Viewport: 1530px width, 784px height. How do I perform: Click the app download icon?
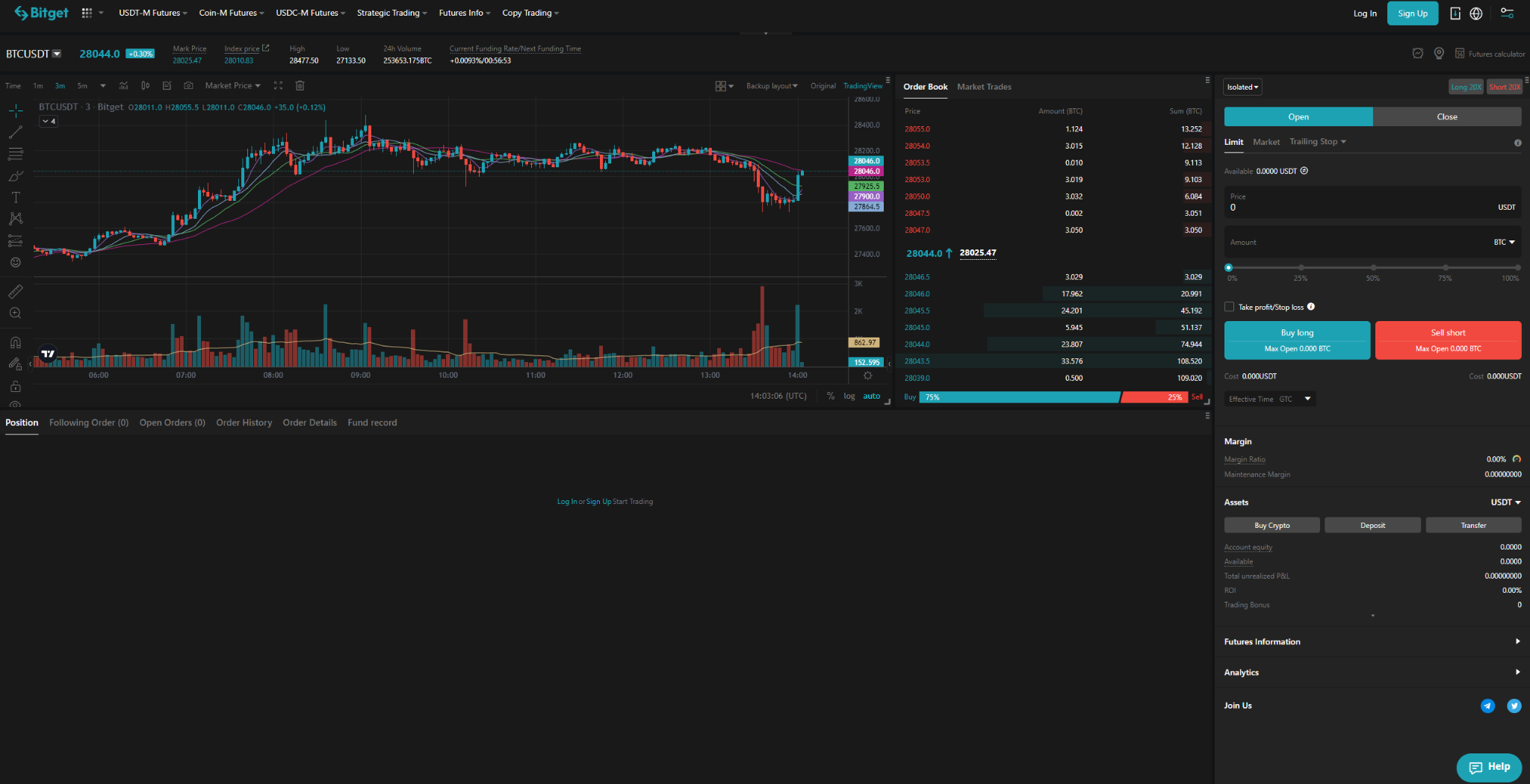click(x=1455, y=13)
